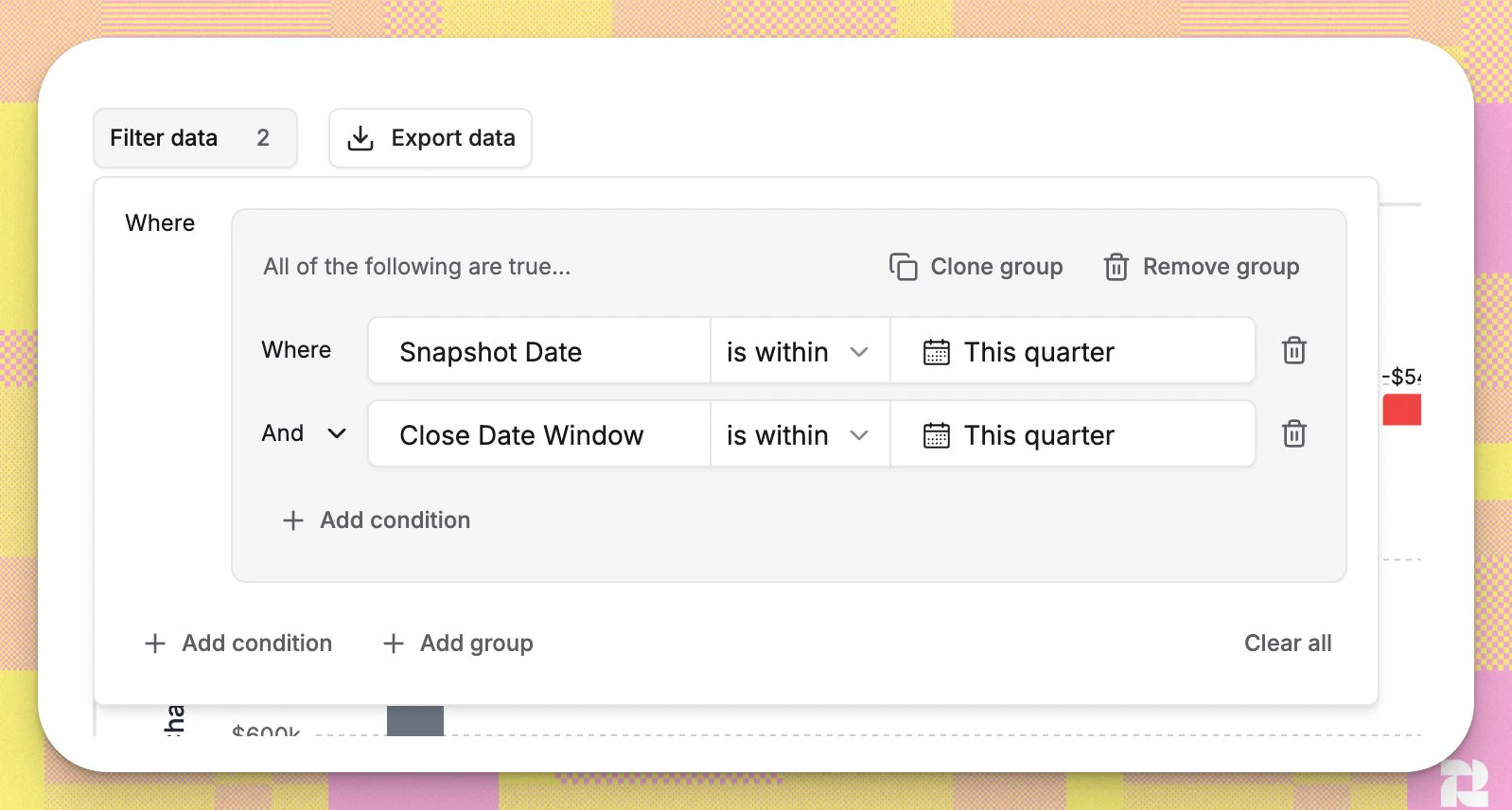This screenshot has height=810, width=1512.
Task: Open the calendar icon on the Close Date Window row
Action: pyautogui.click(x=936, y=434)
